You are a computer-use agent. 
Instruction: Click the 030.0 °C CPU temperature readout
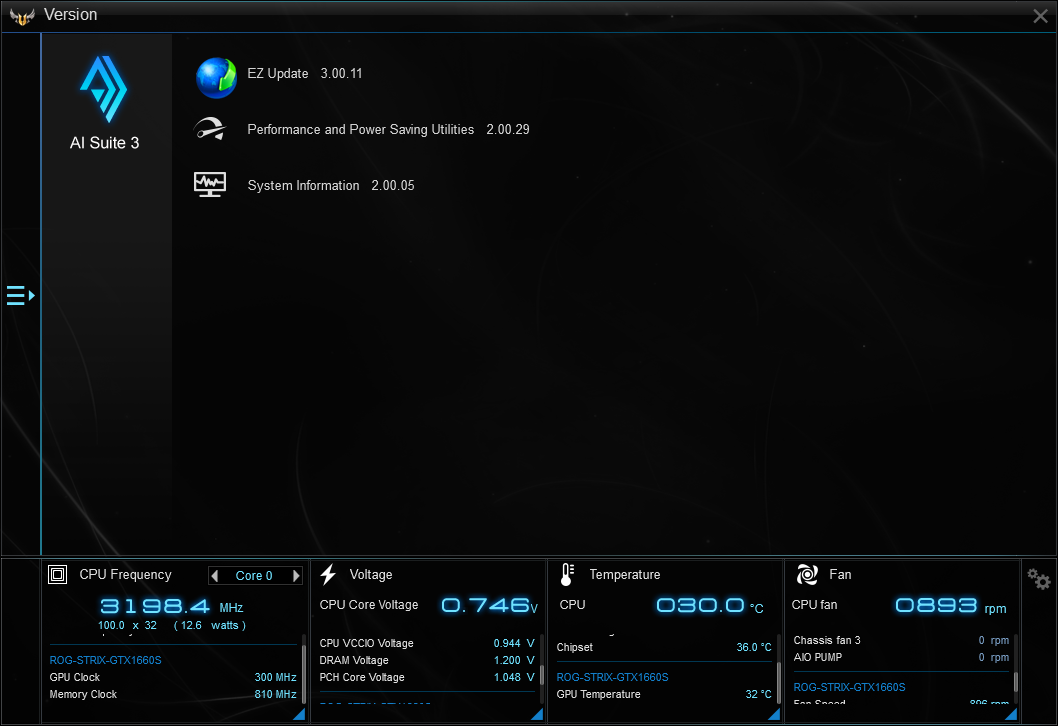point(710,605)
